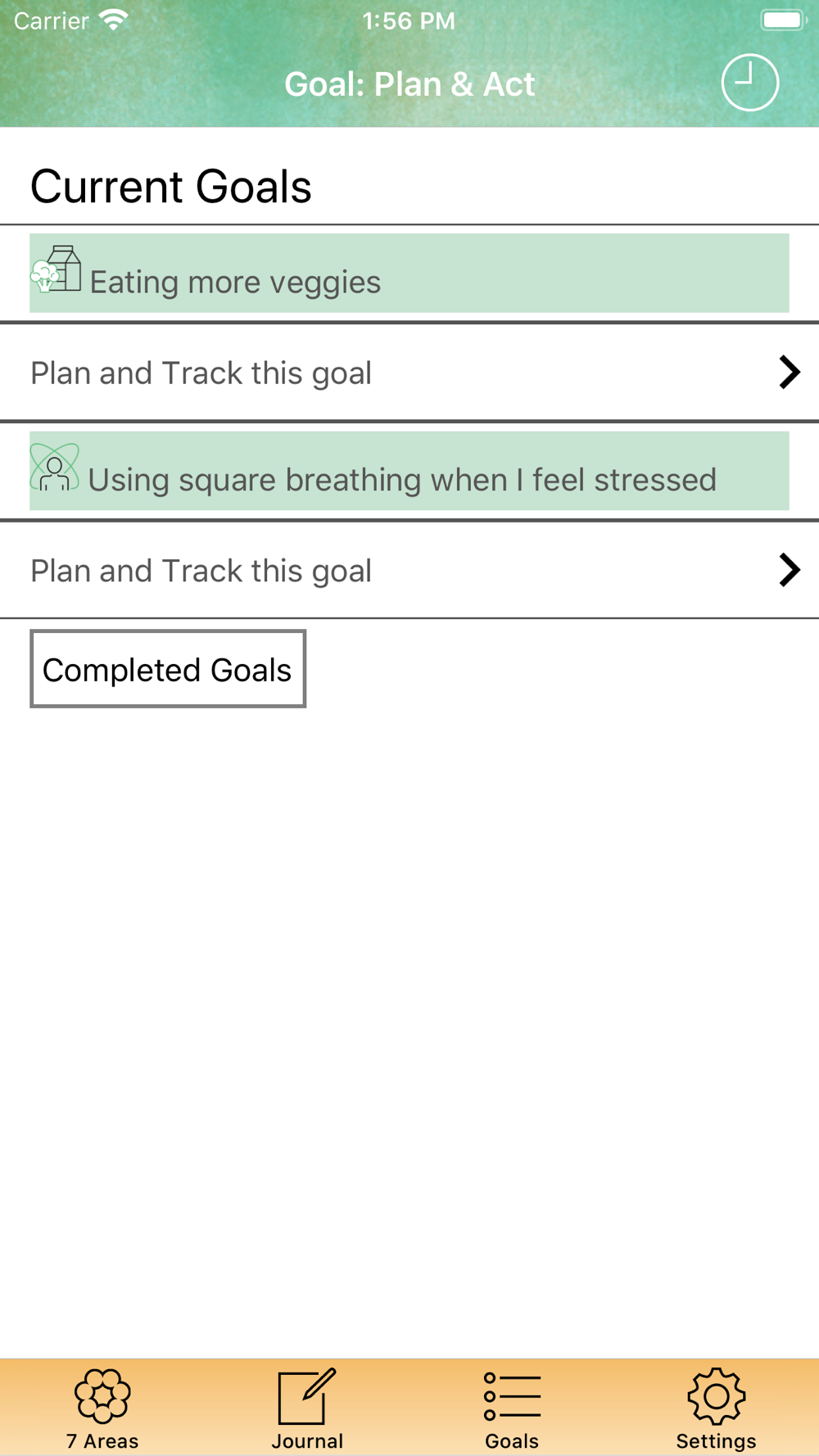This screenshot has height=1456, width=819.
Task: Open Plan and Track under breathing goal
Action: point(201,571)
